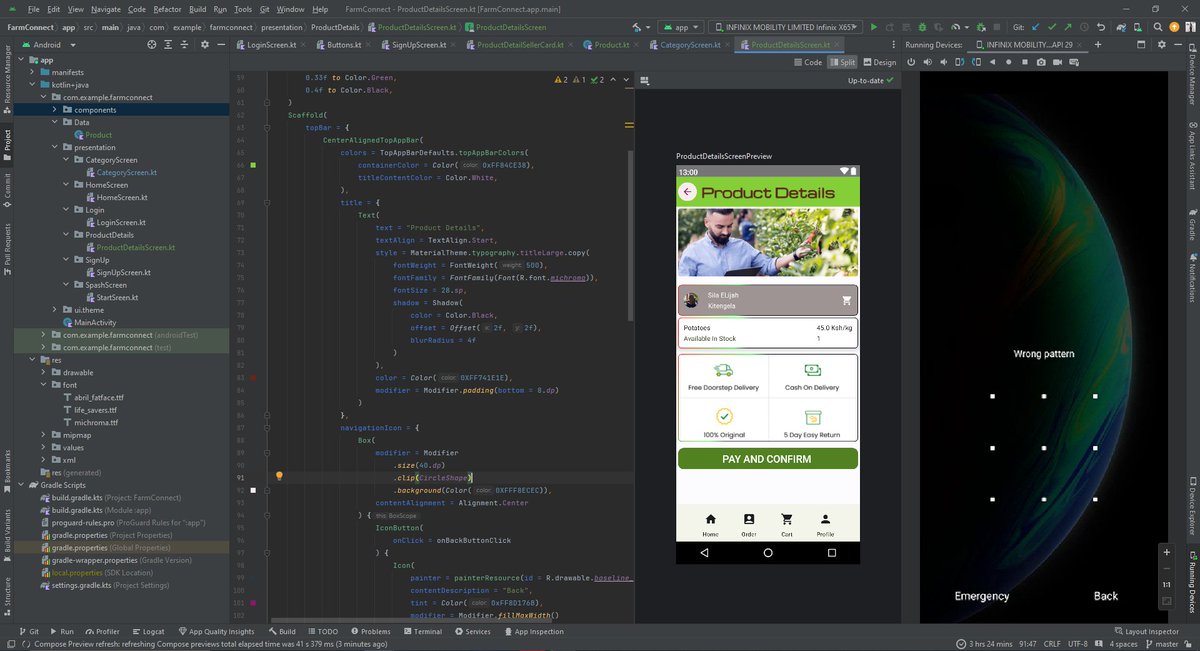Viewport: 1200px width, 651px height.
Task: Open the Refactor menu
Action: (x=166, y=8)
